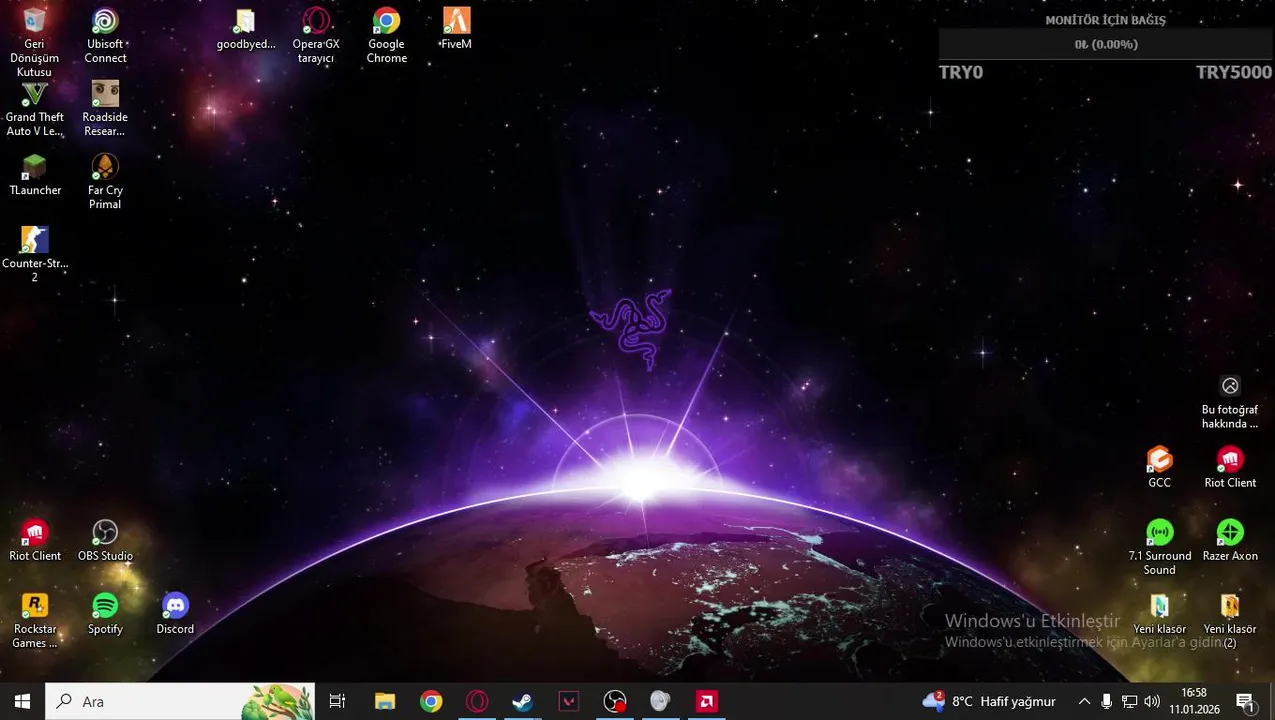
Task: Select the Yeni klasör (2) folder
Action: pos(1230,621)
